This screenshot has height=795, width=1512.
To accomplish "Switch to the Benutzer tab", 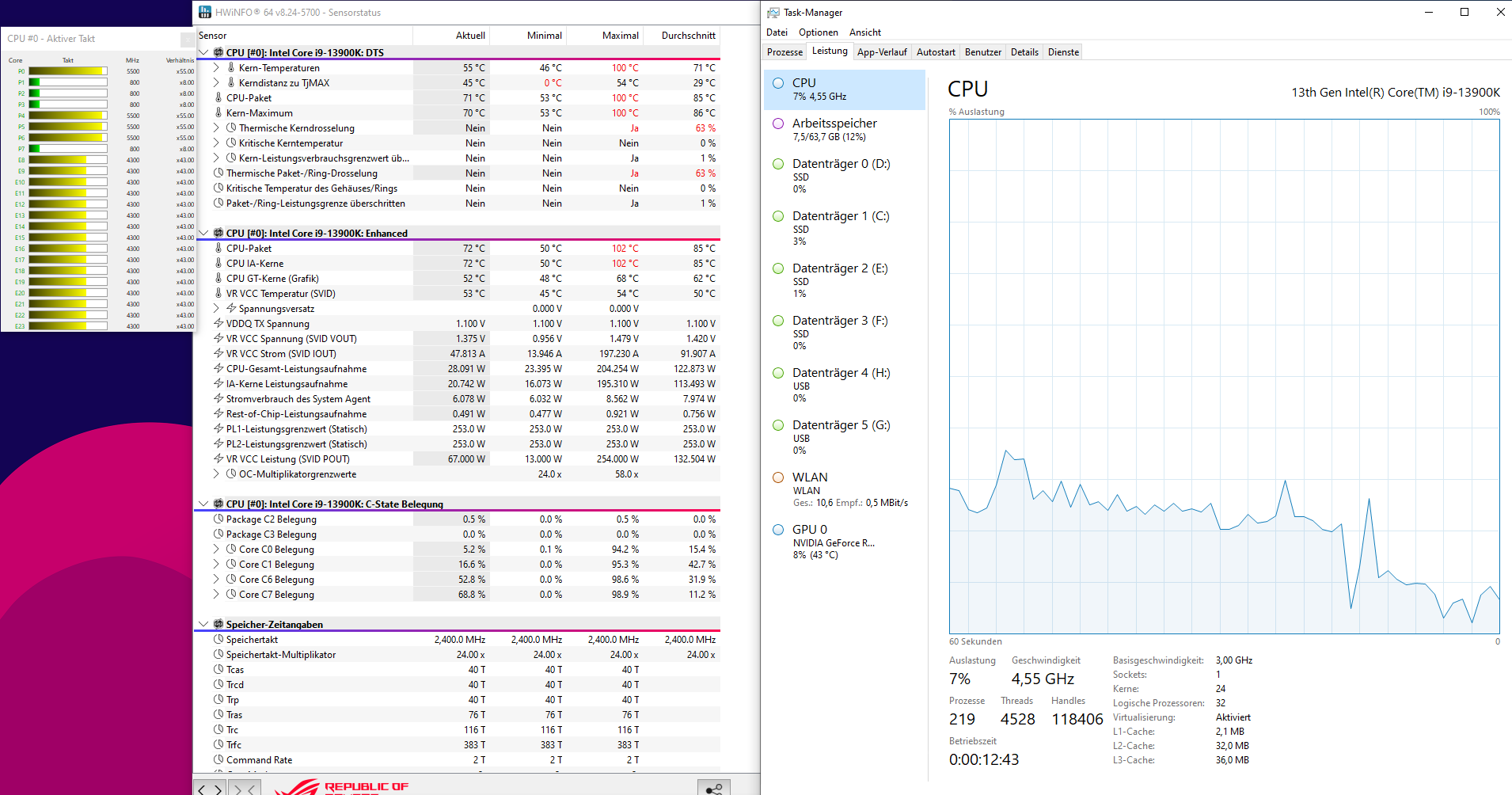I will pos(982,52).
